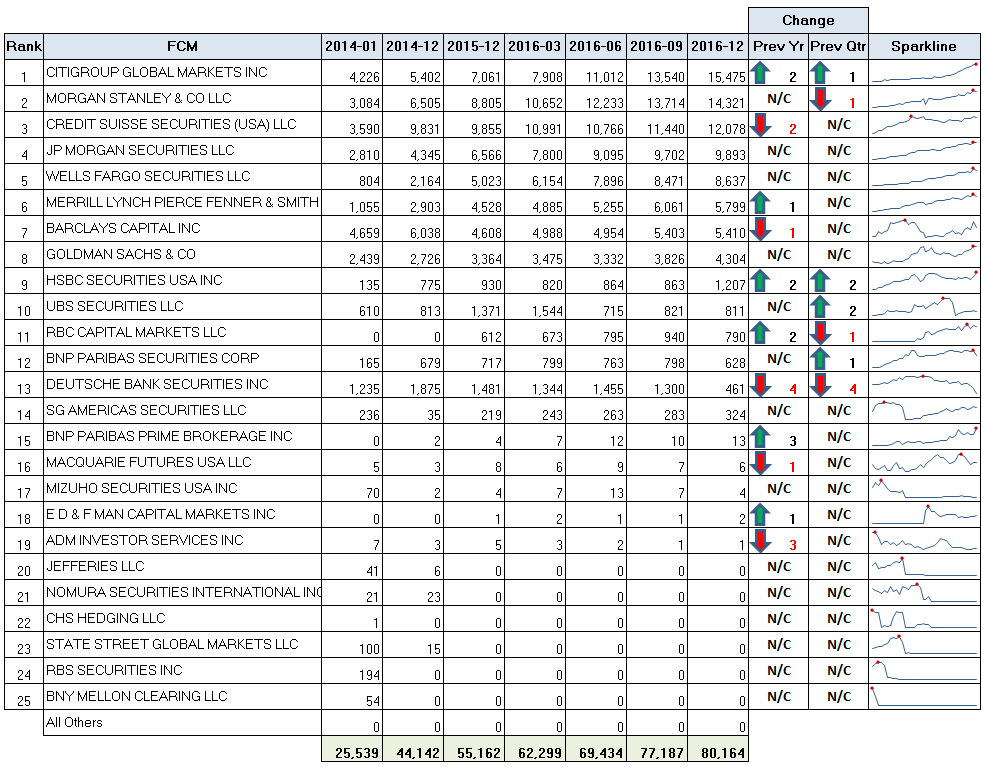Image resolution: width=983 pixels, height=767 pixels.
Task: Click the N/C Prev Yr cell for JP Morgan
Action: click(x=779, y=151)
